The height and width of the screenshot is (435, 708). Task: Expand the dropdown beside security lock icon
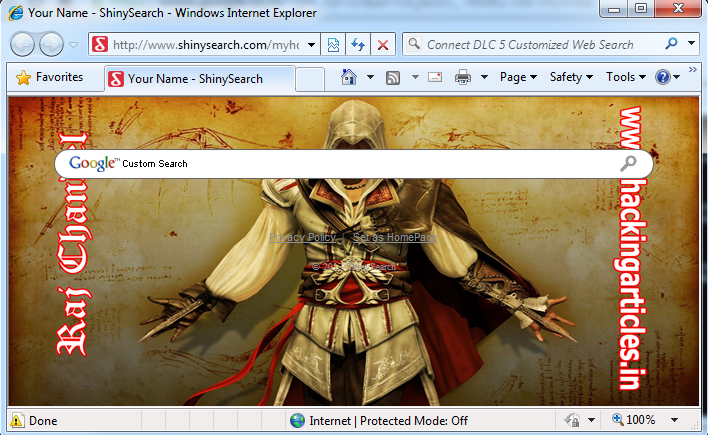(592, 421)
